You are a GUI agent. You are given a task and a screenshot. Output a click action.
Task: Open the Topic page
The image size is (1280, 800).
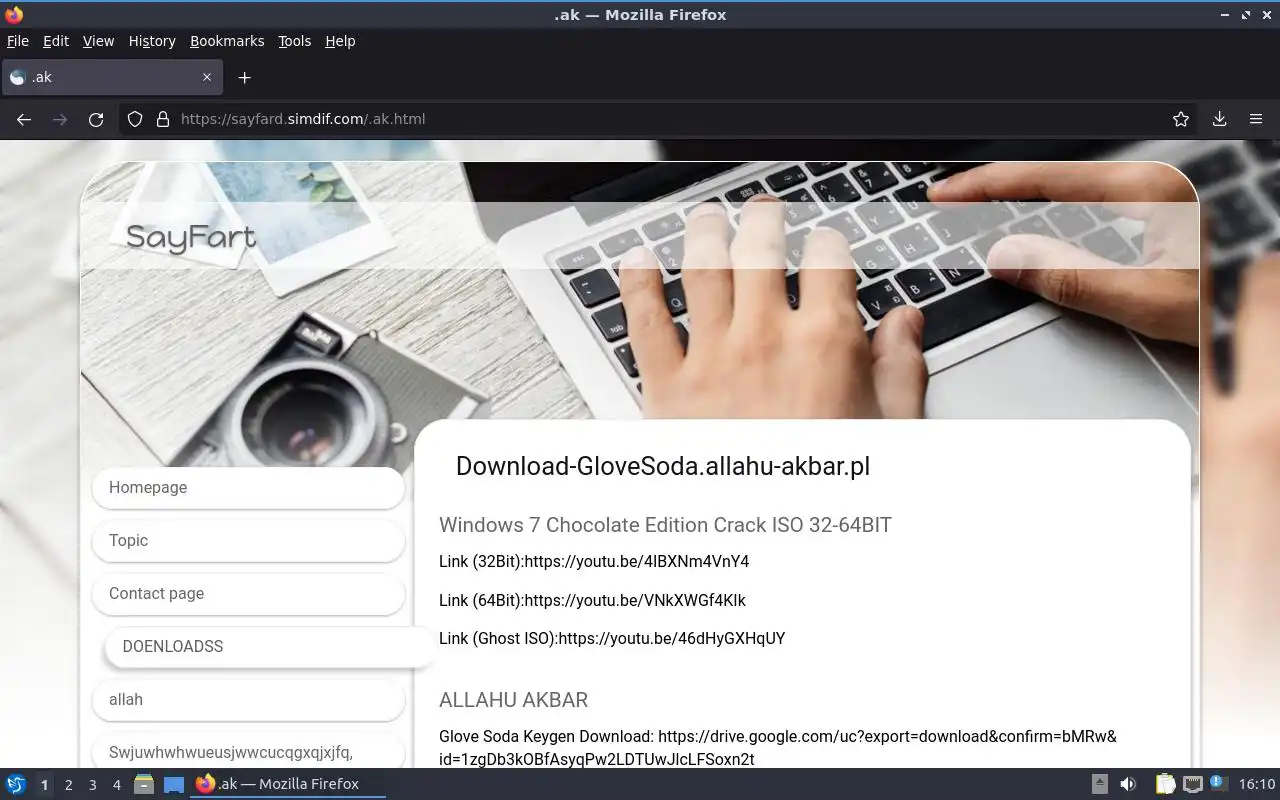click(x=248, y=541)
